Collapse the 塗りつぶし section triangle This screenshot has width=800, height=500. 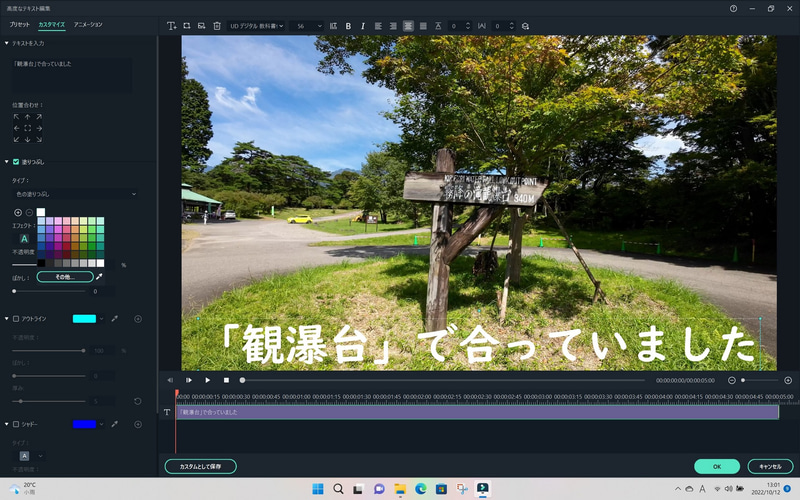coord(7,162)
